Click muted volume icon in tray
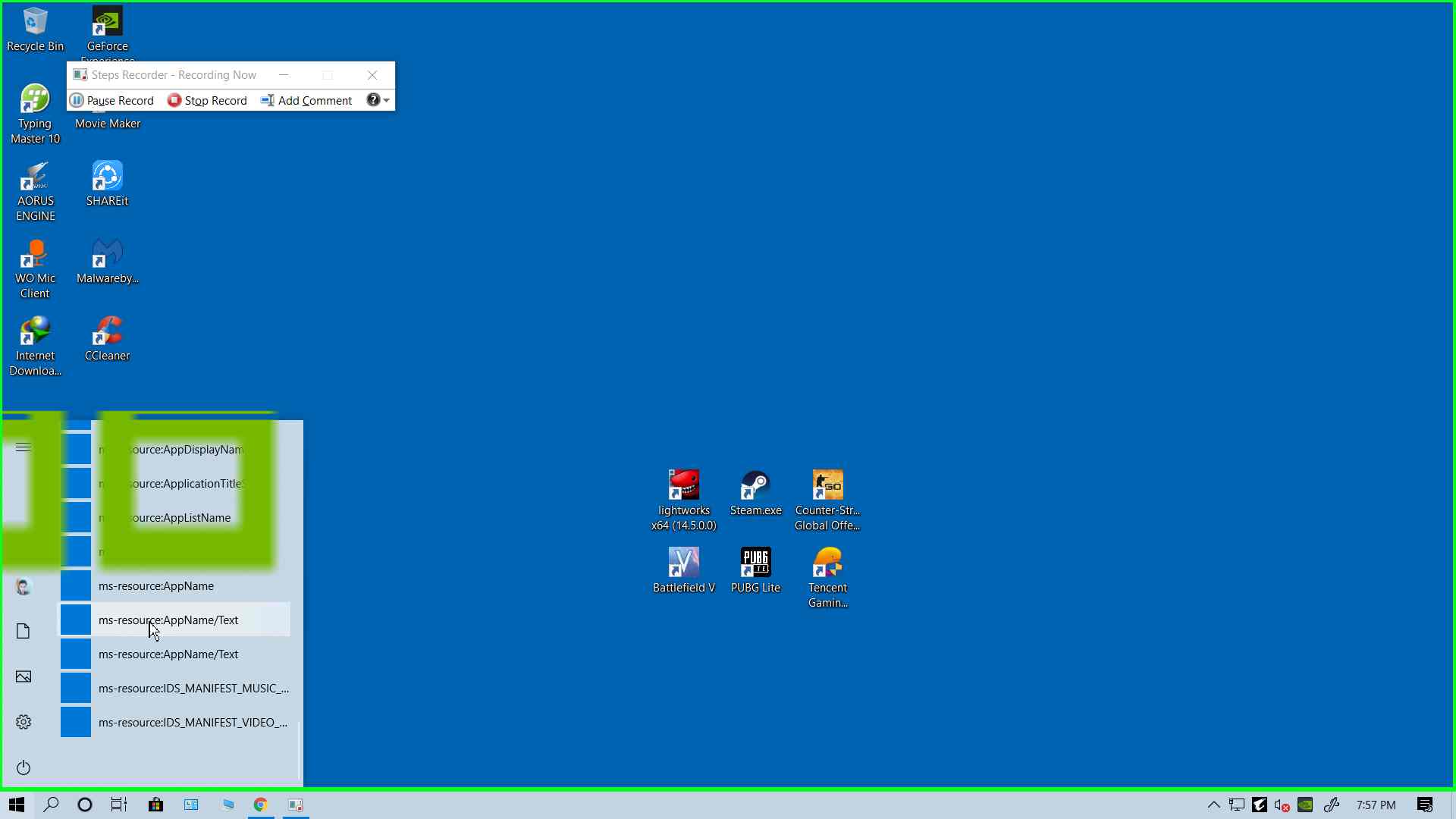Screen dimensions: 1456x819 [1282, 805]
